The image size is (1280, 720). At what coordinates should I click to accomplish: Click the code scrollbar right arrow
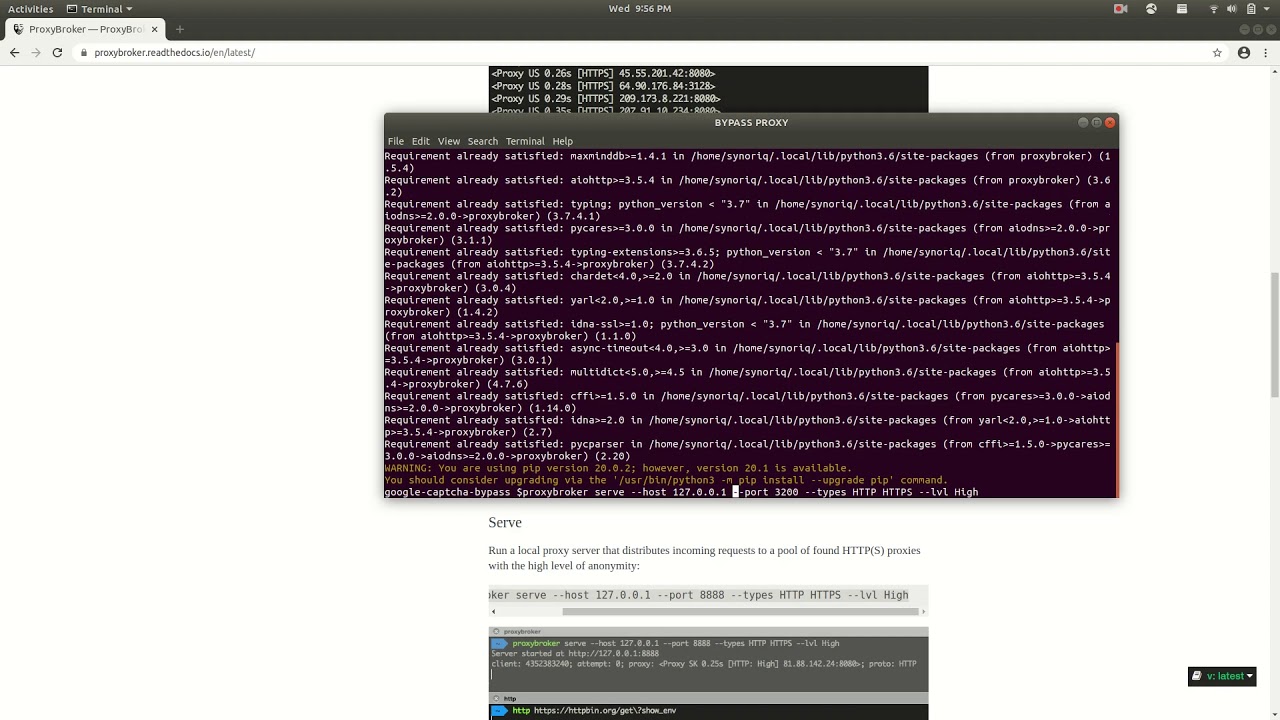(924, 611)
